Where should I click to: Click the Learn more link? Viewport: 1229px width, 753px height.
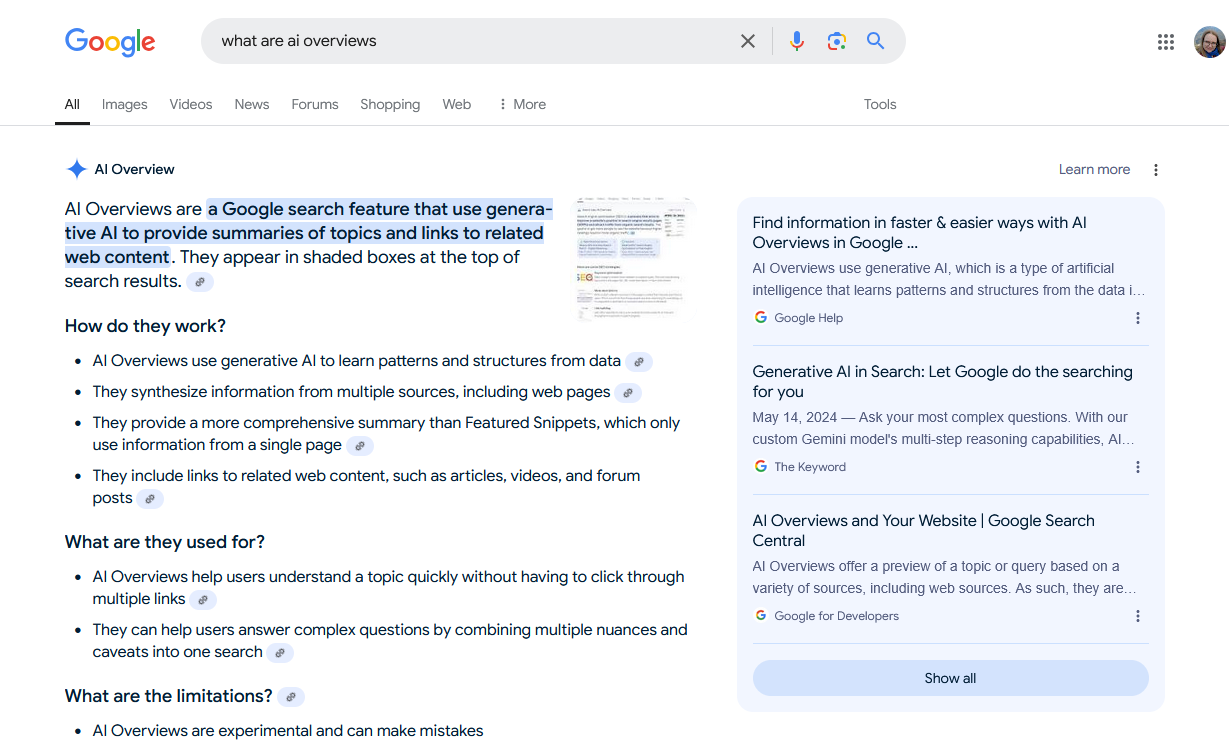(1094, 169)
